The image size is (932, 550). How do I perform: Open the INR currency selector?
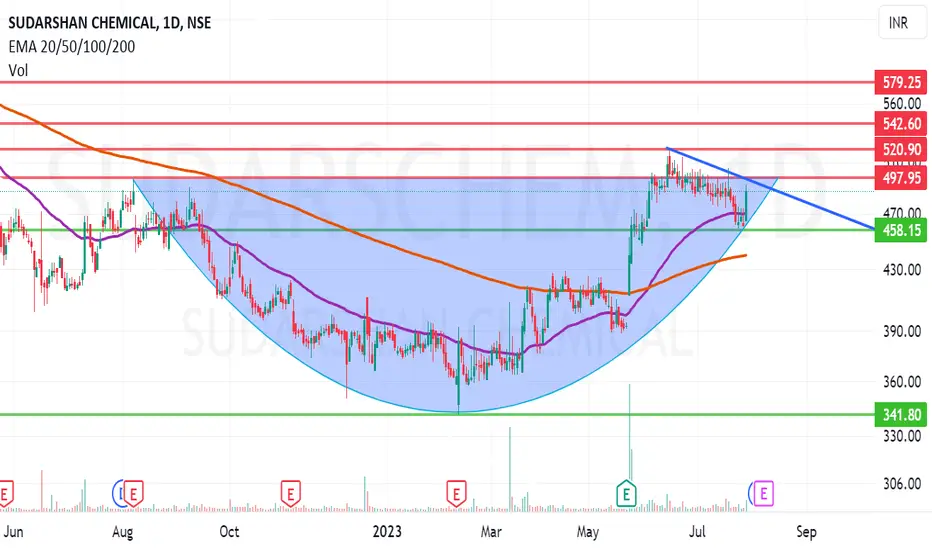pyautogui.click(x=902, y=23)
